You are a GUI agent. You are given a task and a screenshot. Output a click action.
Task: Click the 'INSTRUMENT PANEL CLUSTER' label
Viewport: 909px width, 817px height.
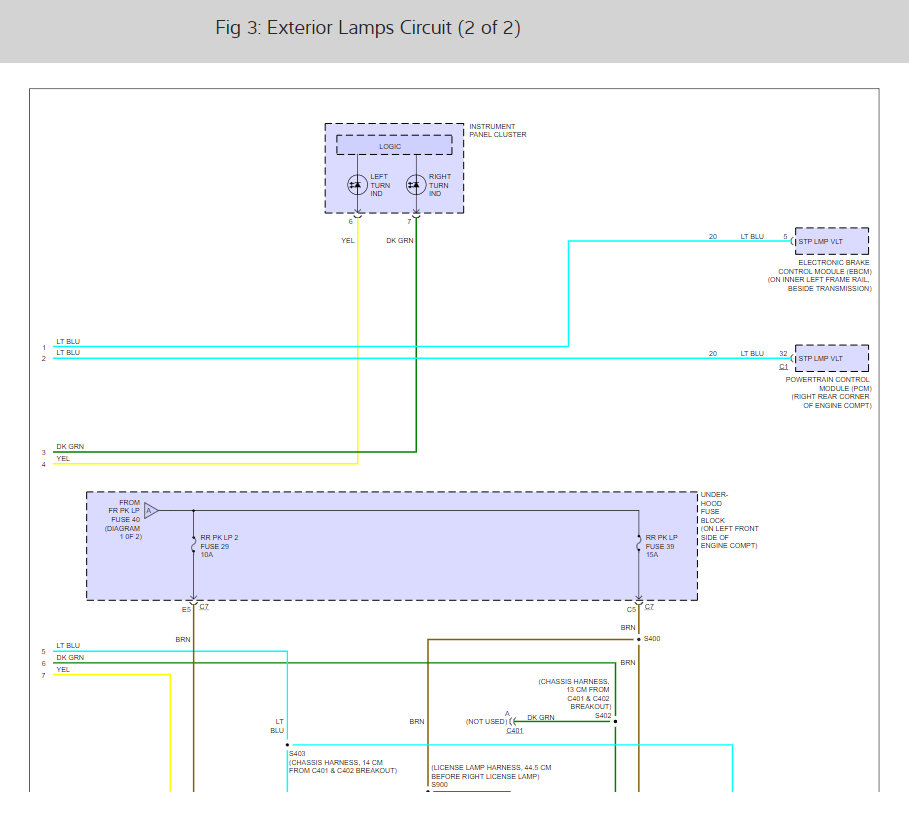click(497, 130)
